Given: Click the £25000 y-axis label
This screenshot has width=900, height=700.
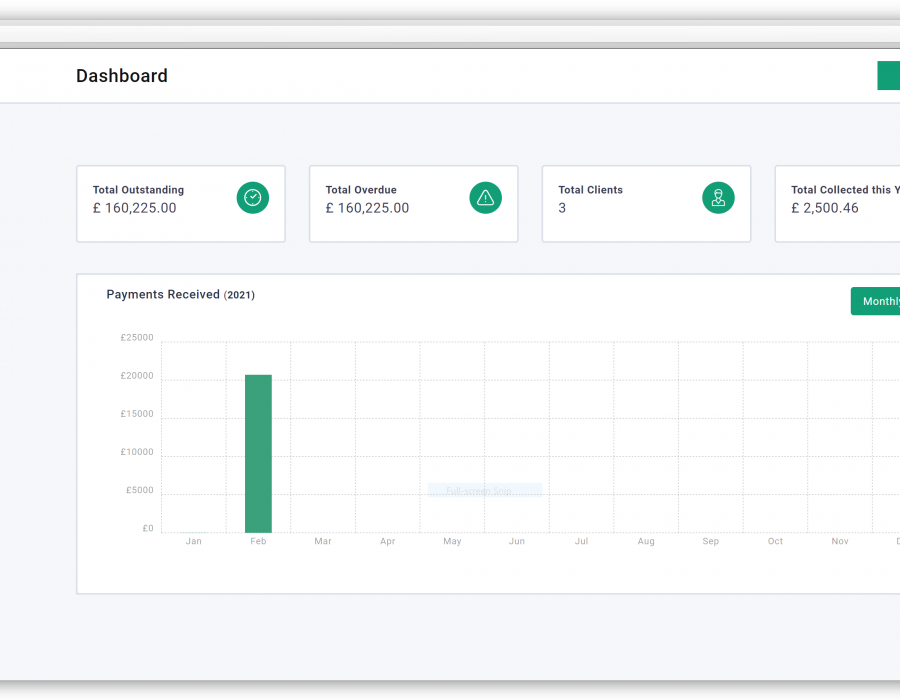Looking at the screenshot, I should 137,338.
